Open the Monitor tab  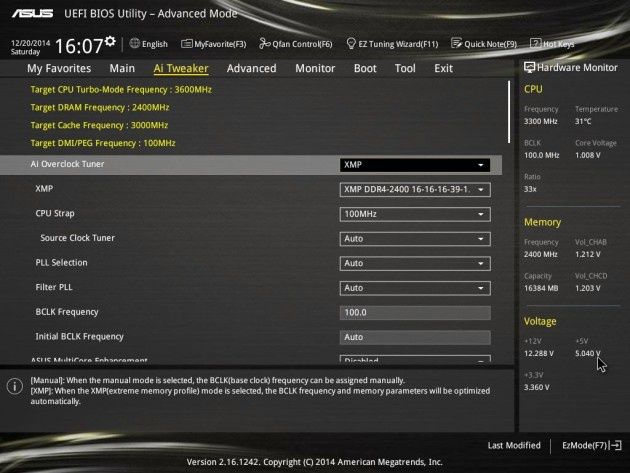(315, 68)
